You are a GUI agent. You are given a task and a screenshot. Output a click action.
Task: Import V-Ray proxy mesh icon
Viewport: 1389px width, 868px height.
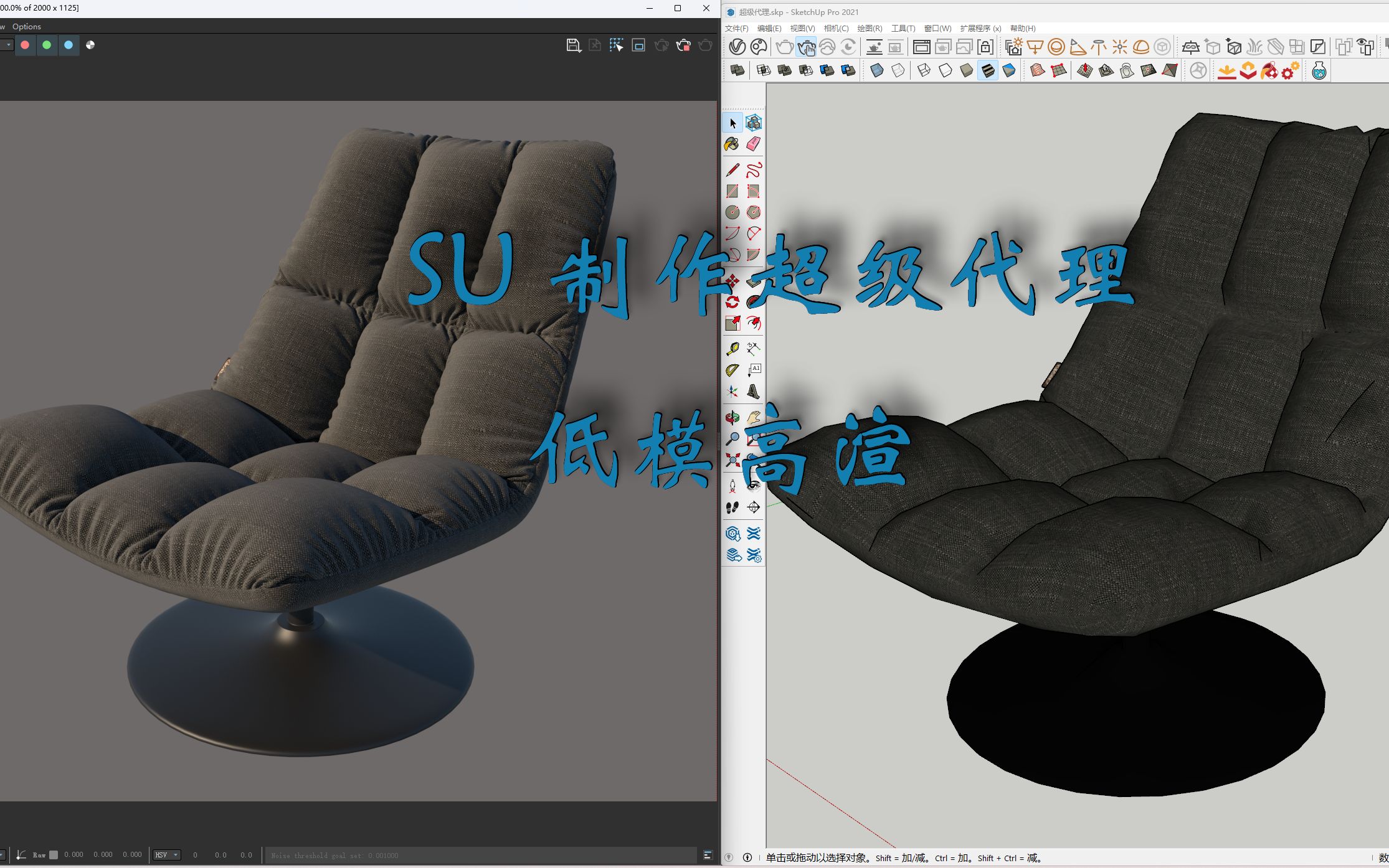pyautogui.click(x=1234, y=47)
